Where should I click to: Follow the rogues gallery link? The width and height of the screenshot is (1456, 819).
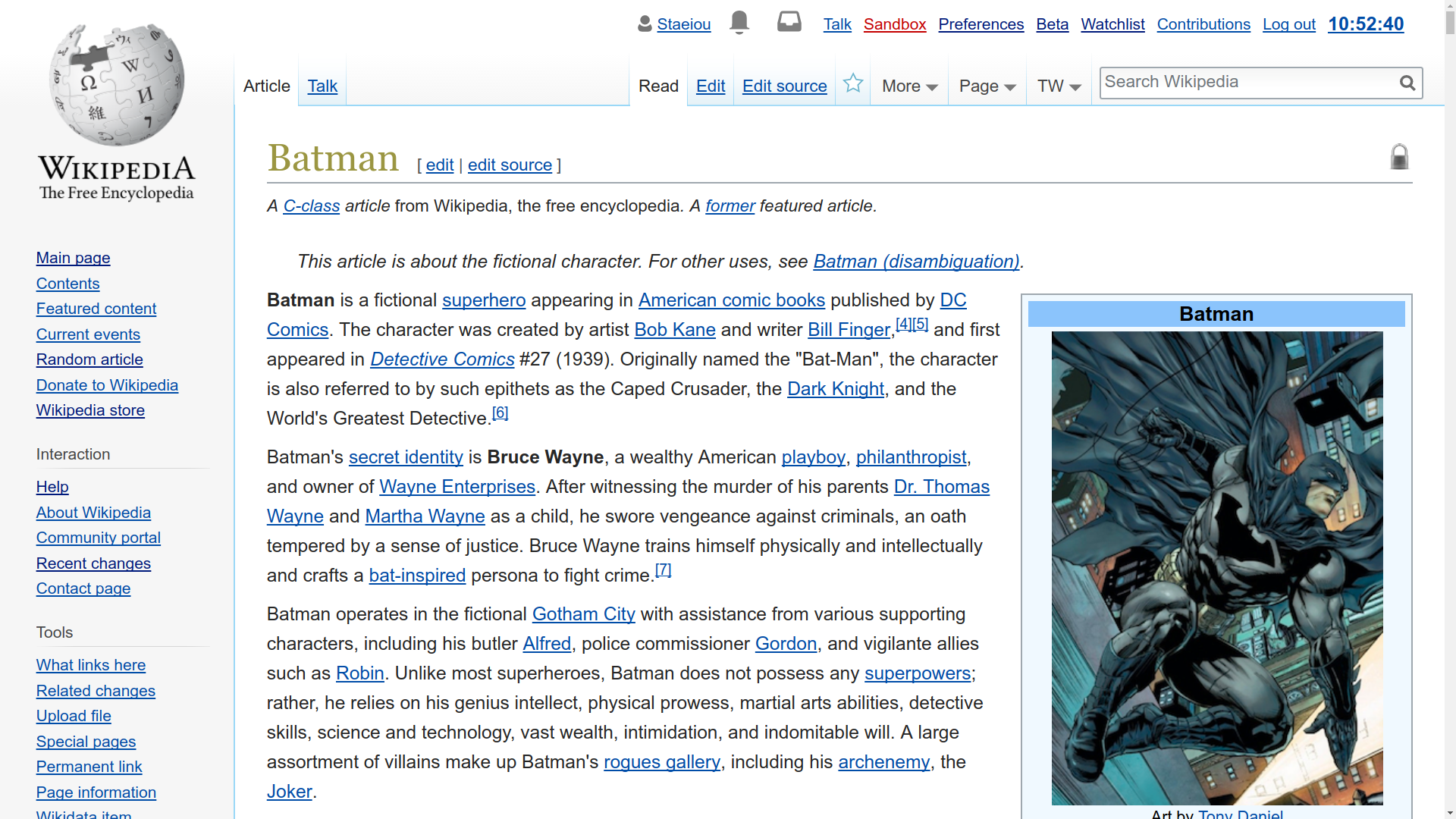pos(662,761)
